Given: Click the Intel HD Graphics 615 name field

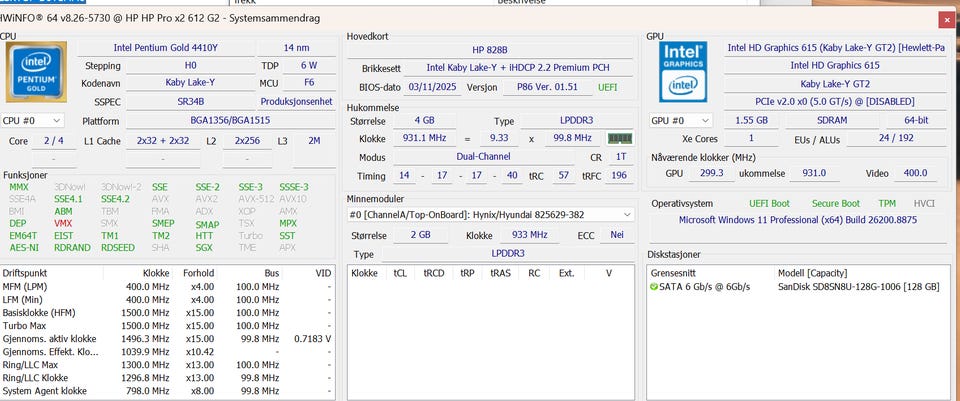Looking at the screenshot, I should coord(835,65).
